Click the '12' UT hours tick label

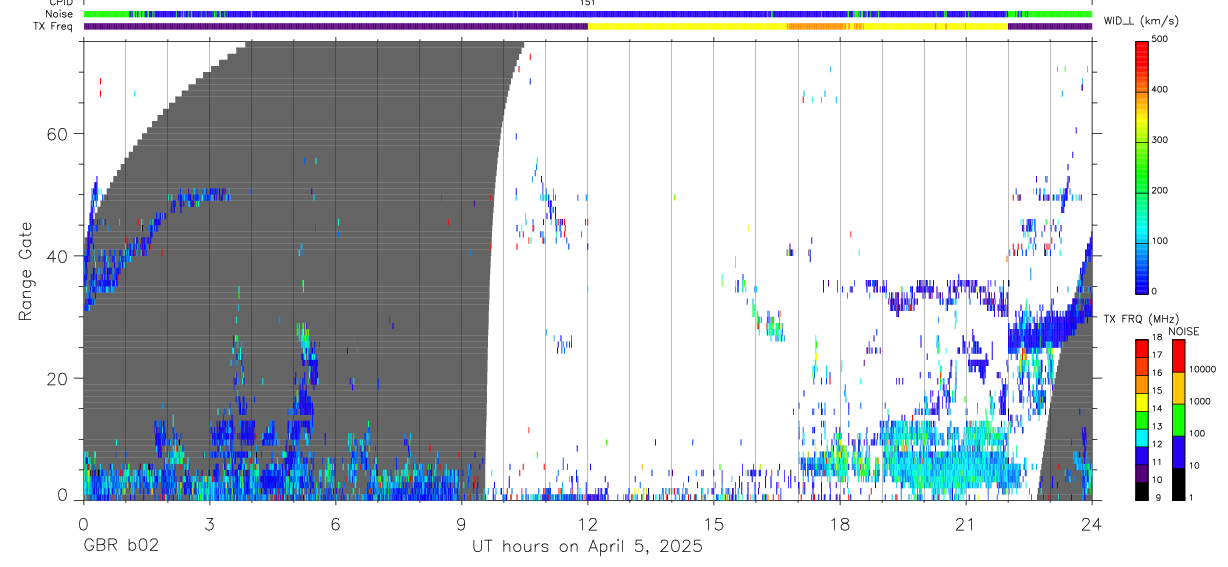(x=588, y=523)
